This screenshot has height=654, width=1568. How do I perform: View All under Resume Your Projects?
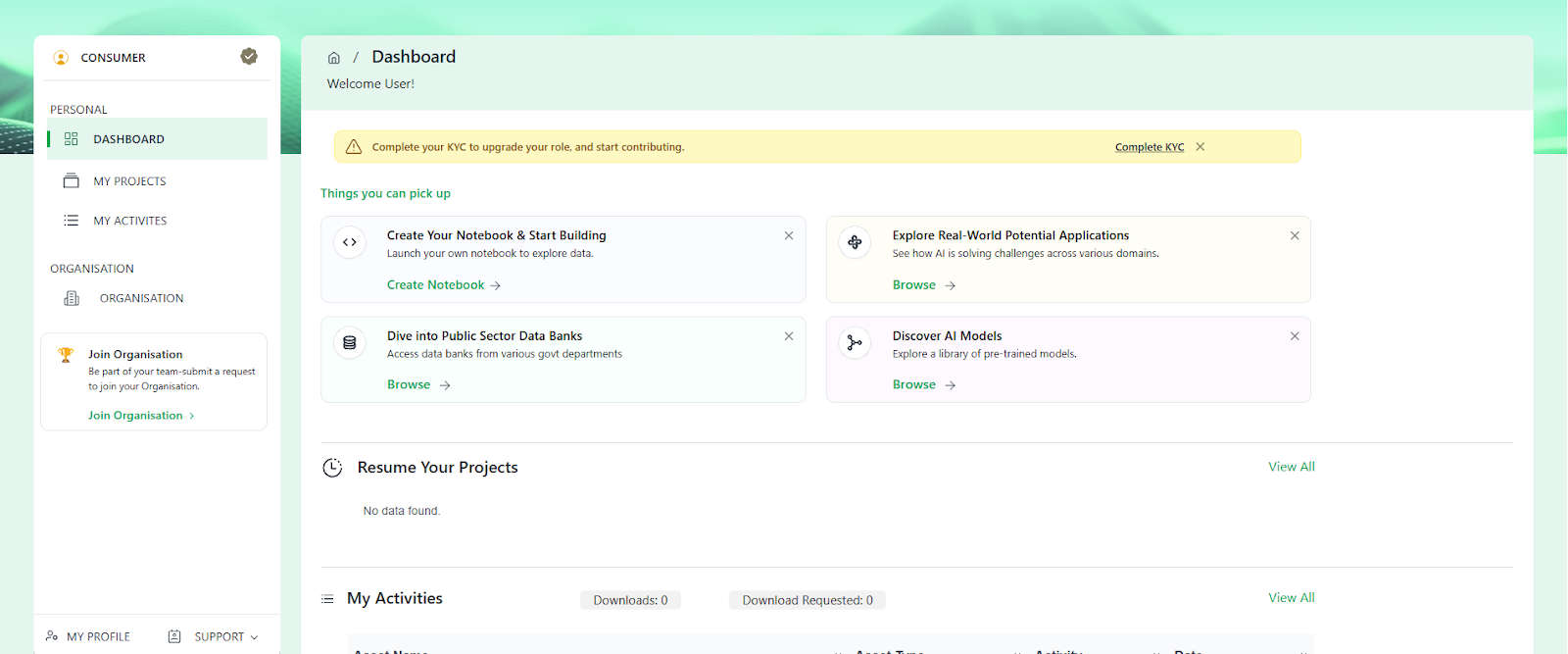click(1291, 467)
